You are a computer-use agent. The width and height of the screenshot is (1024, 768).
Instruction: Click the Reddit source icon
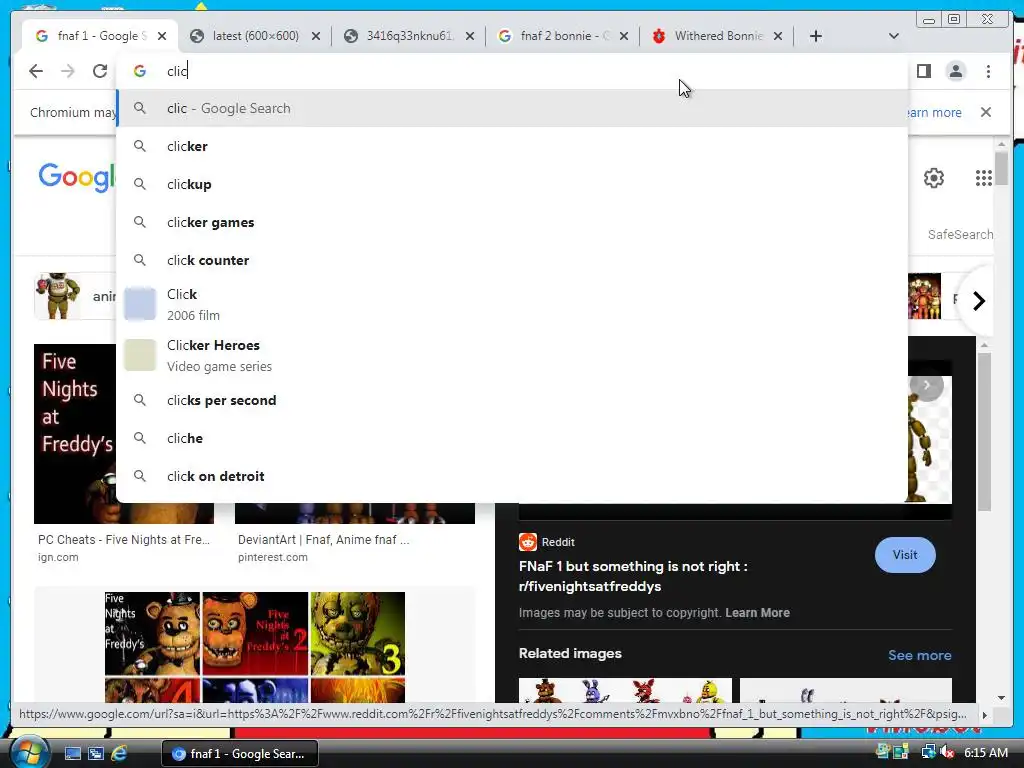[528, 542]
